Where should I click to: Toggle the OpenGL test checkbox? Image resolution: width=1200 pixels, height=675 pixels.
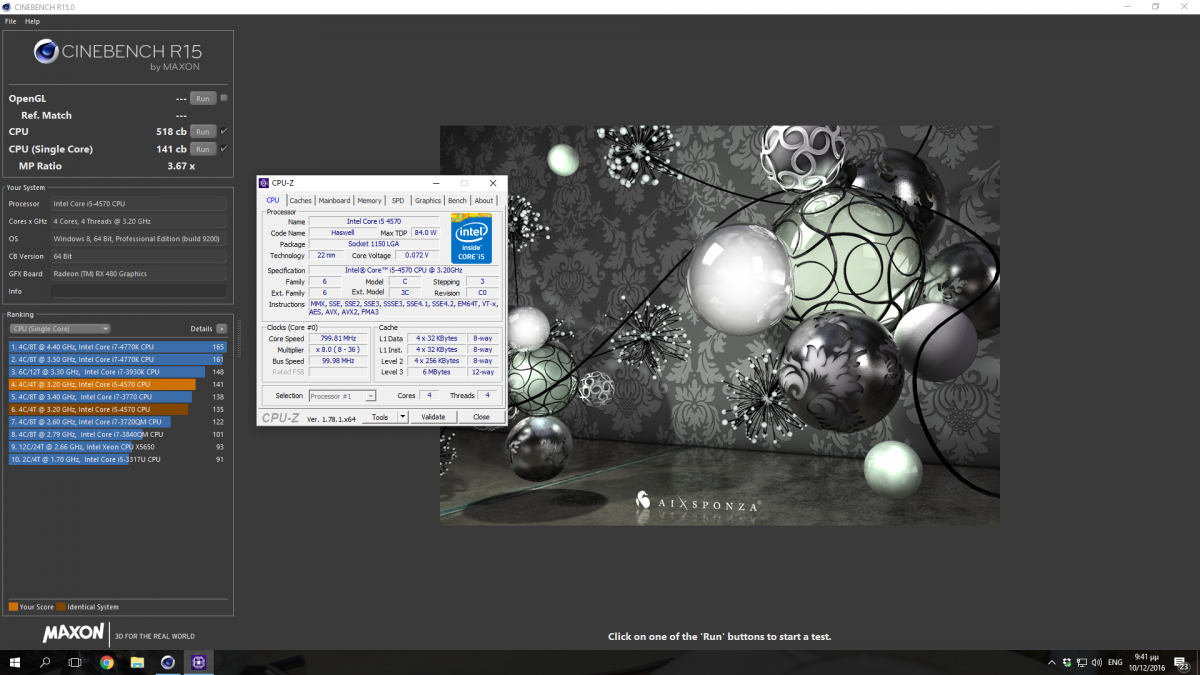click(224, 98)
